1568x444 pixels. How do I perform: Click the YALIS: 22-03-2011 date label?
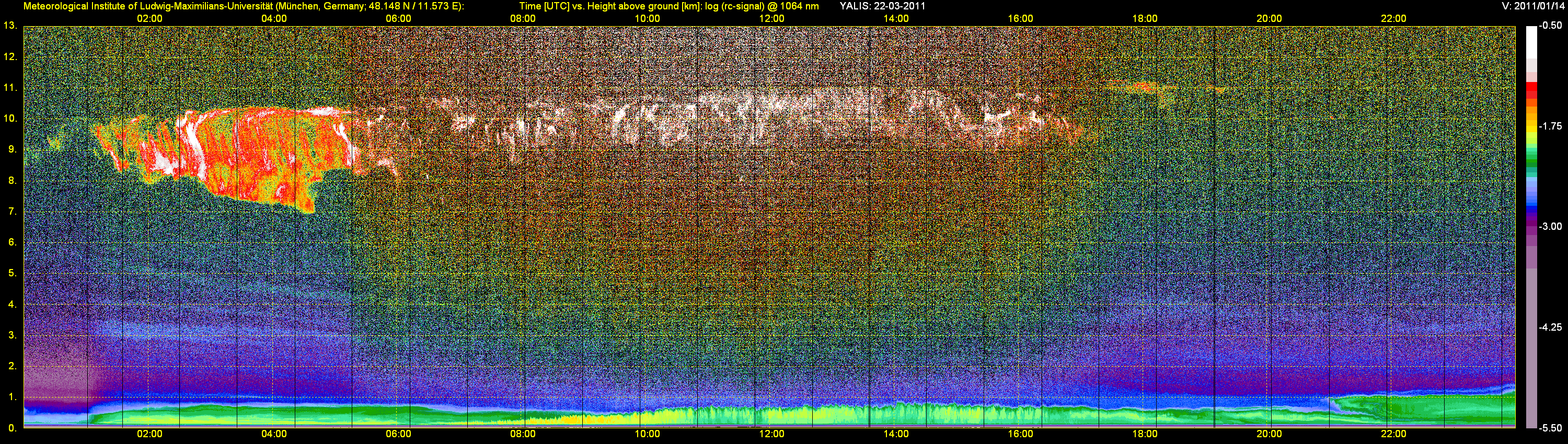(882, 6)
